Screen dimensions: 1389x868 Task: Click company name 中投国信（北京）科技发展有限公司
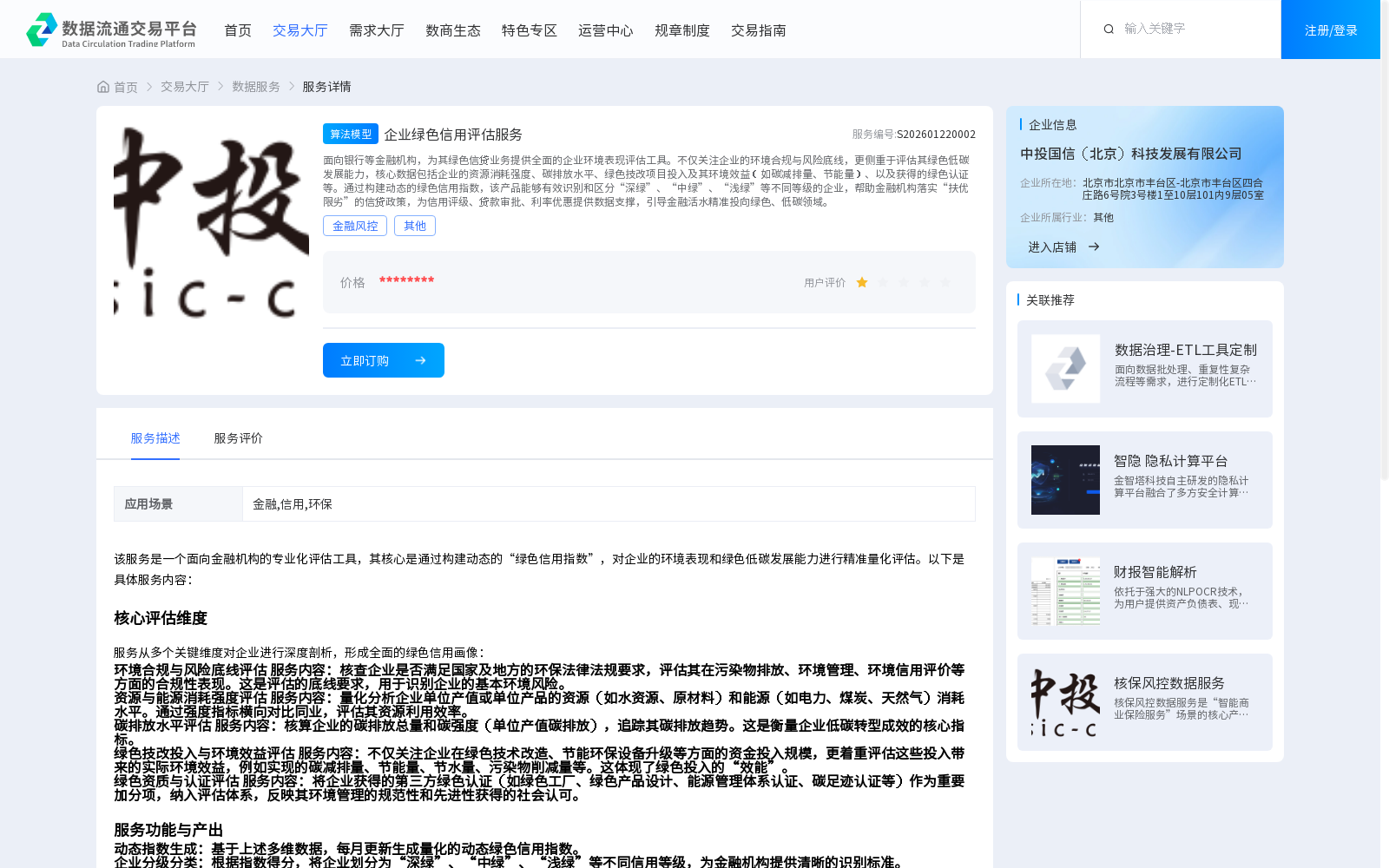(x=1131, y=154)
